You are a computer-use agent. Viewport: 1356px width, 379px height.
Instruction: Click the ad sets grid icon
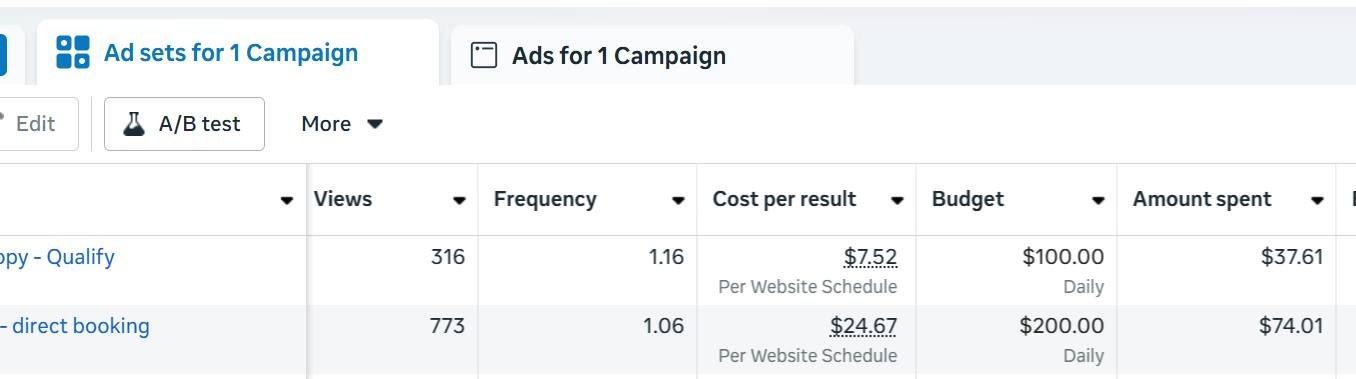[x=73, y=52]
